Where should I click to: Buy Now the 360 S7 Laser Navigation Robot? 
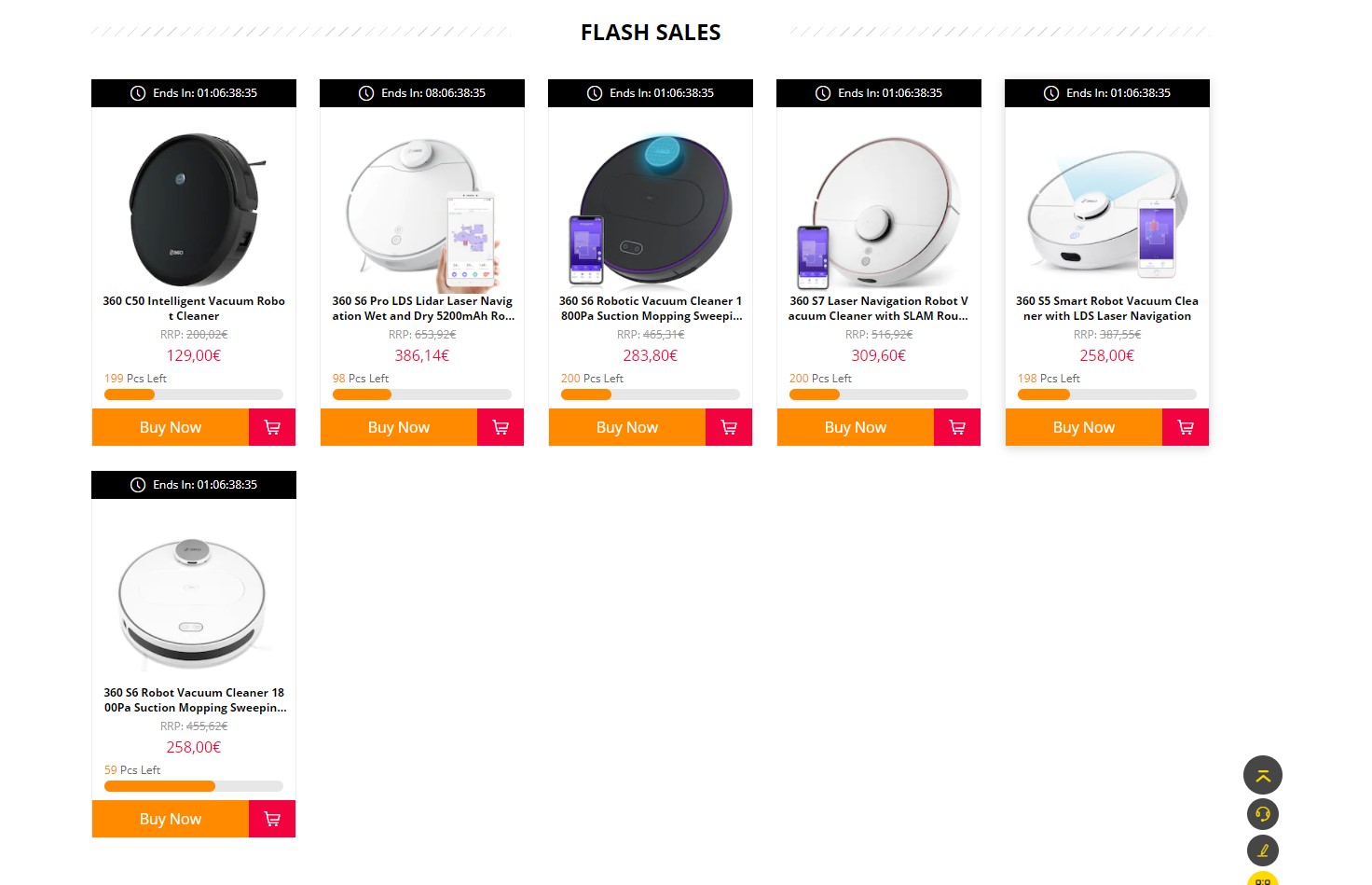pyautogui.click(x=856, y=427)
